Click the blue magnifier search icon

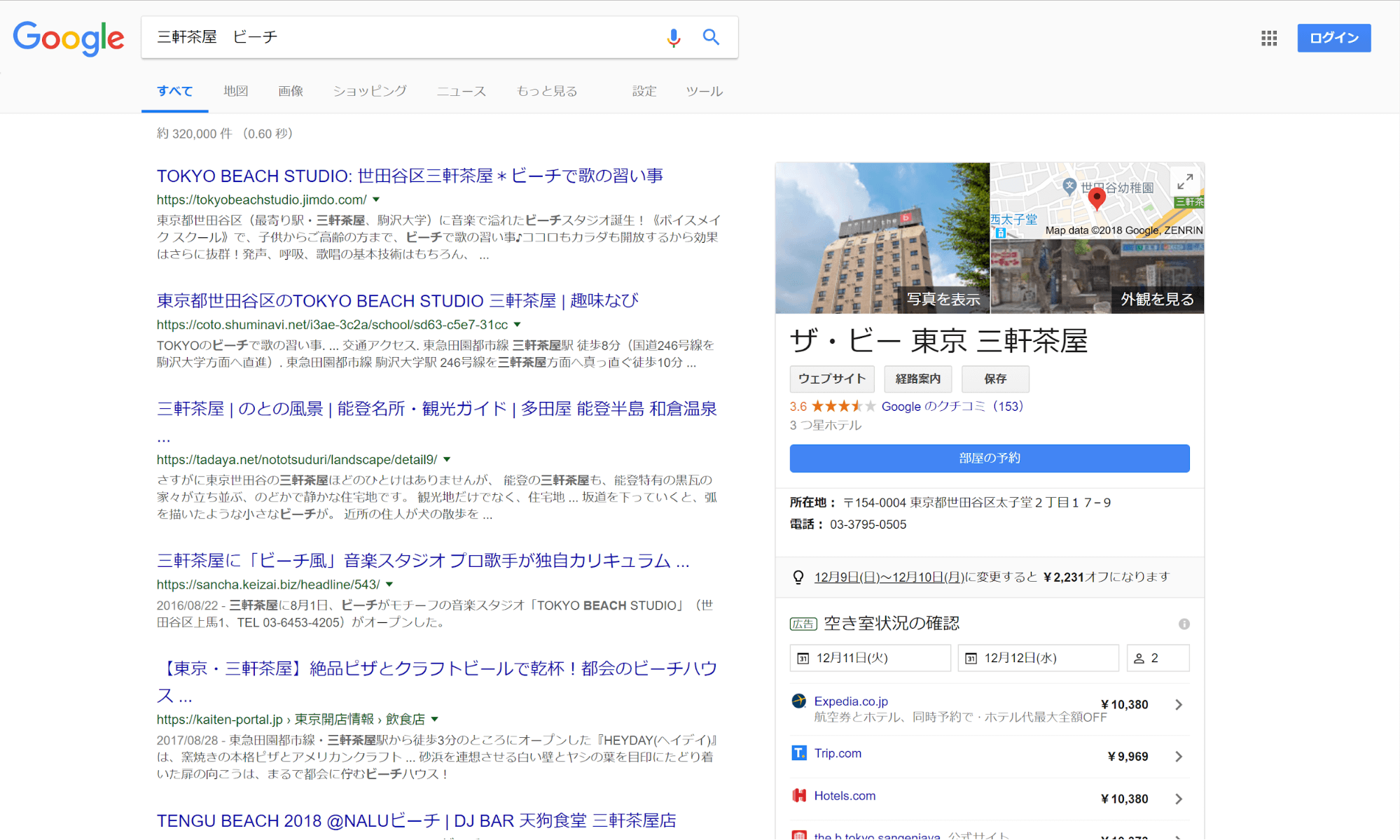[711, 37]
